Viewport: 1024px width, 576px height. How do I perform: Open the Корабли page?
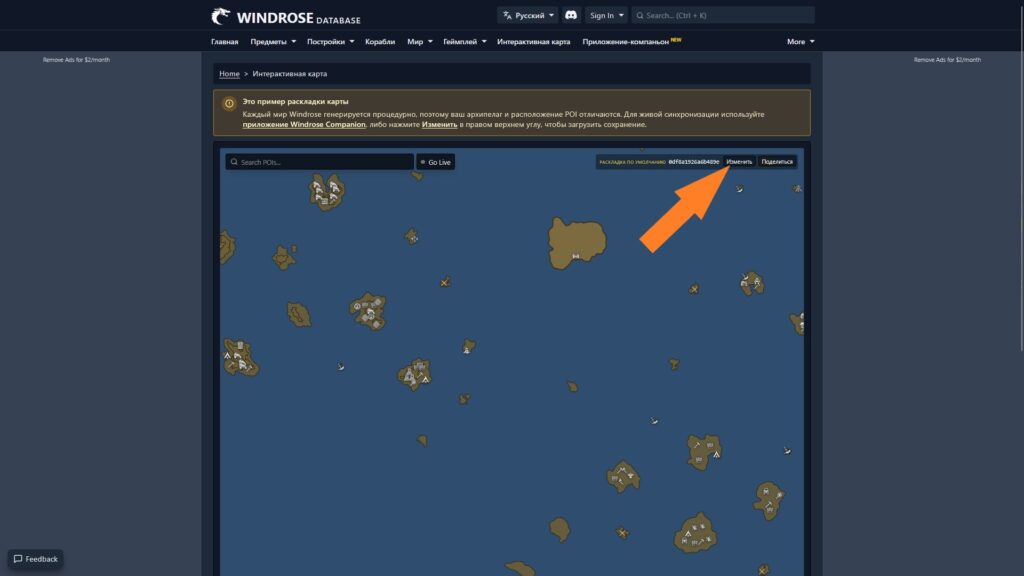380,41
